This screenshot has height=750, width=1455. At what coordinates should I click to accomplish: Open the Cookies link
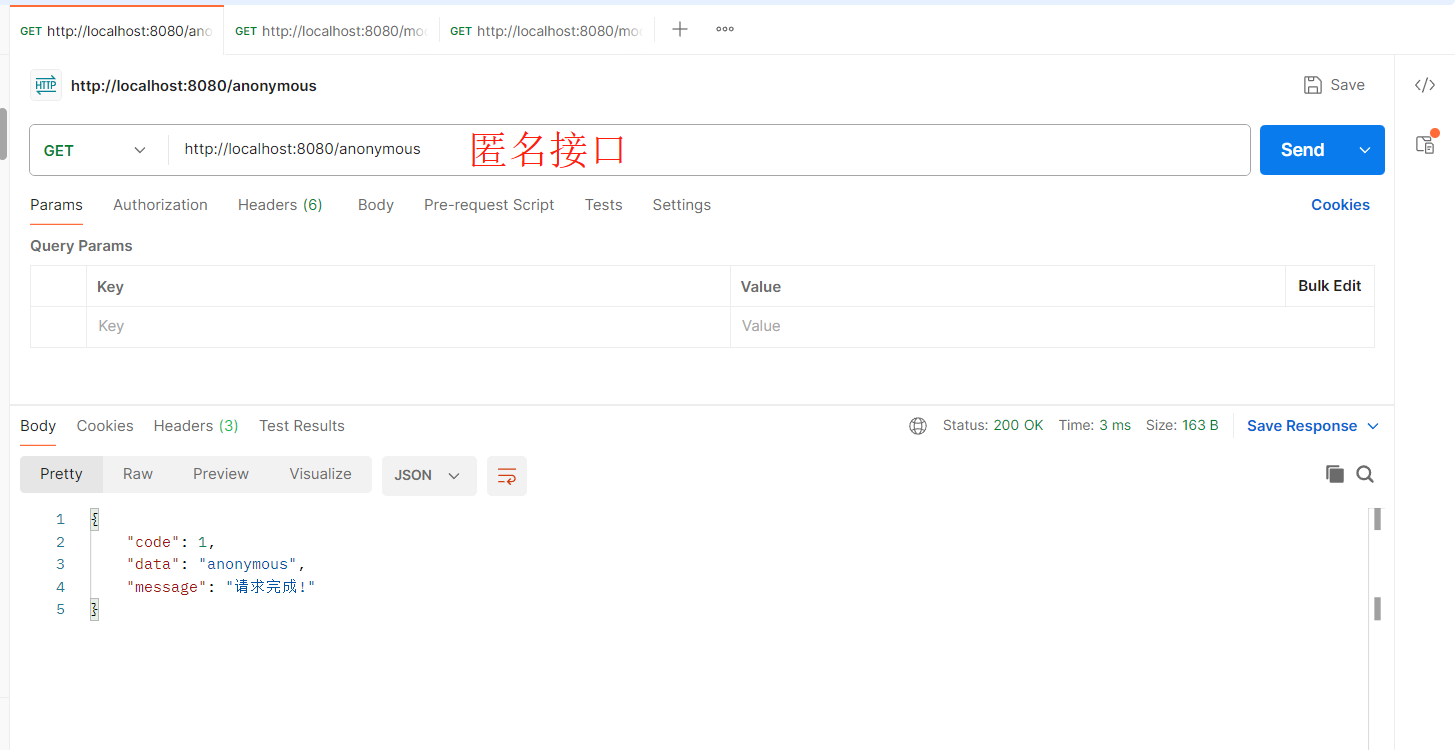1340,205
